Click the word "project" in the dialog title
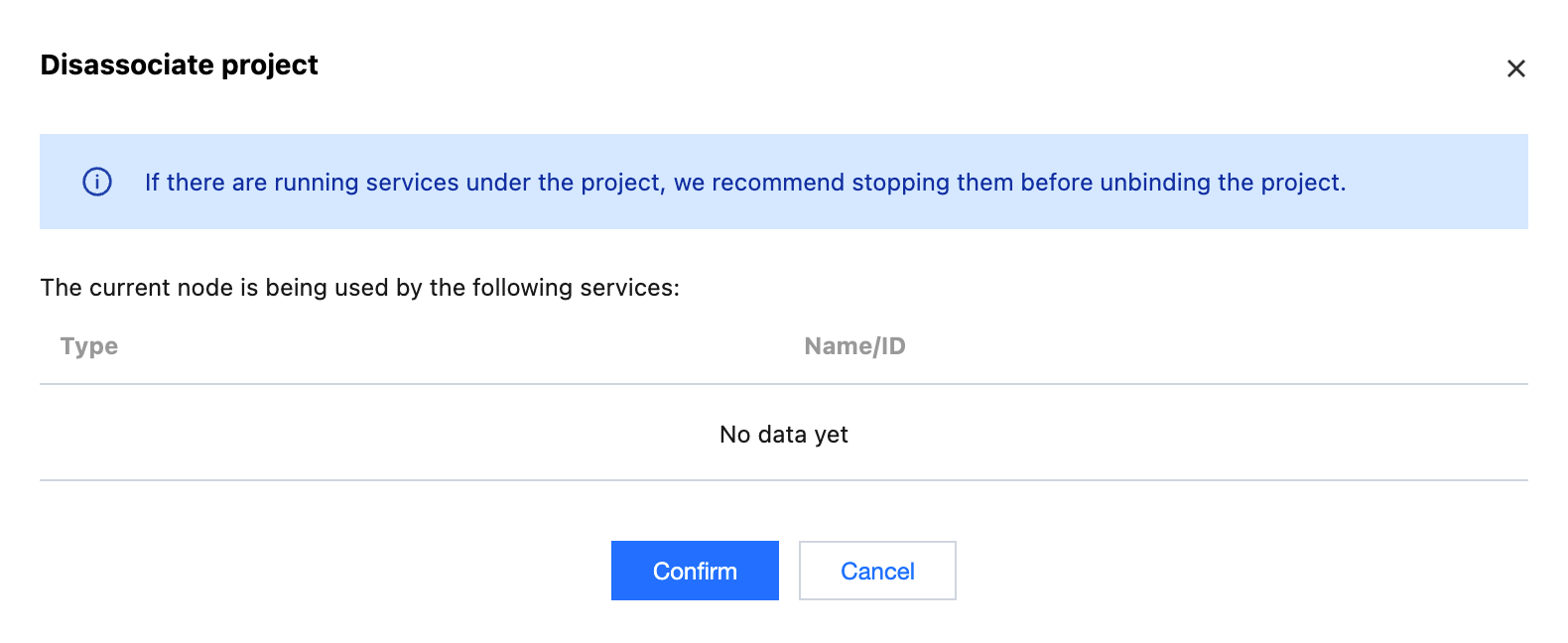The image size is (1568, 643). 270,66
